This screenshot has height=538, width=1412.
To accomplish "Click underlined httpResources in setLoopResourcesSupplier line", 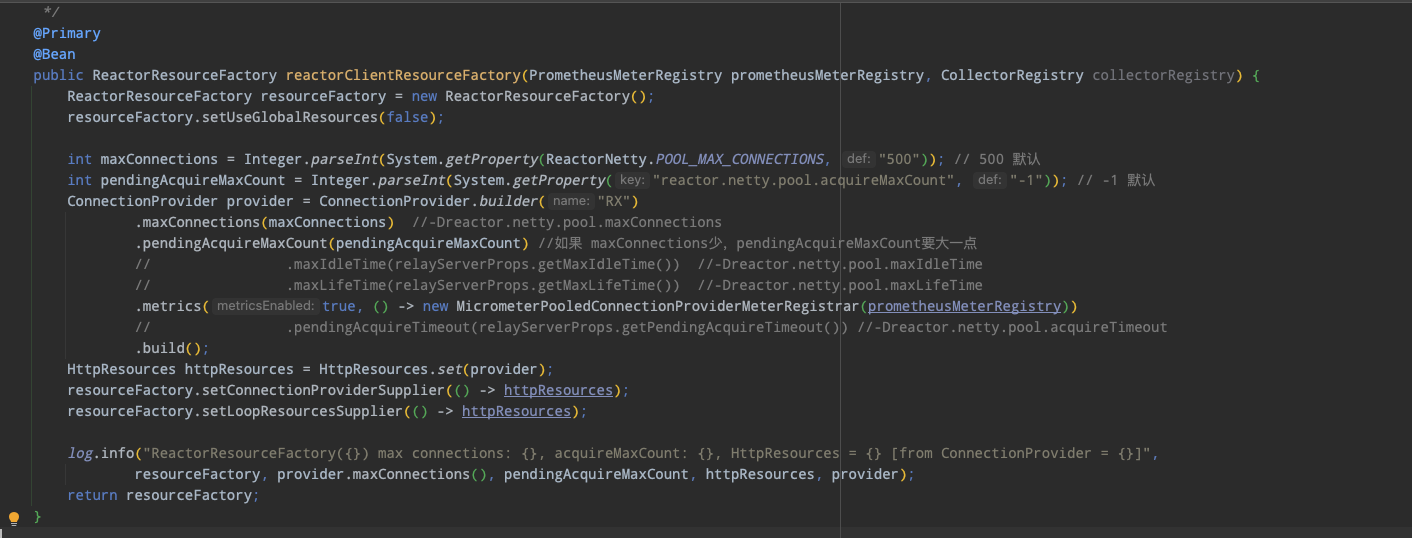I will [516, 411].
